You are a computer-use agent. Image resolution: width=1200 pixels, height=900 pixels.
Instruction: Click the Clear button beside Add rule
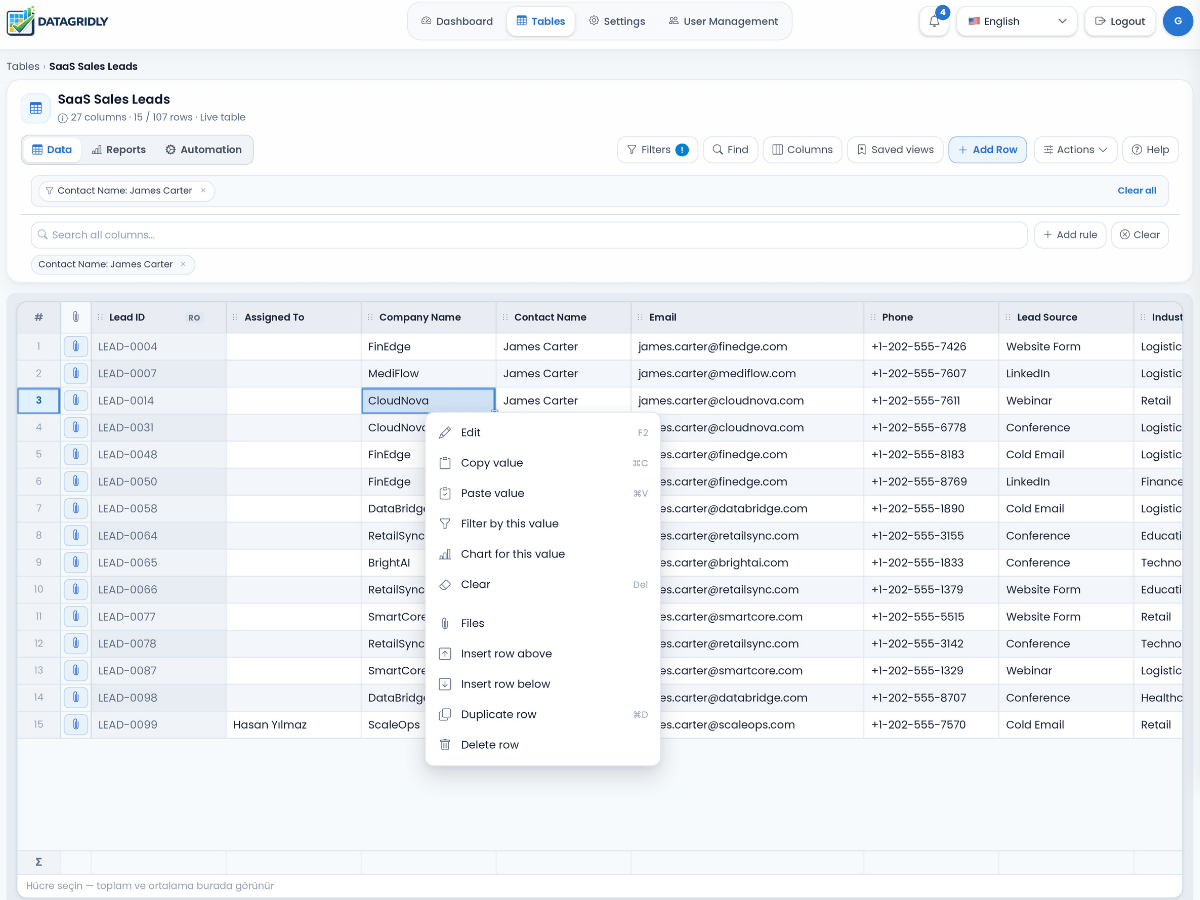pos(1139,235)
